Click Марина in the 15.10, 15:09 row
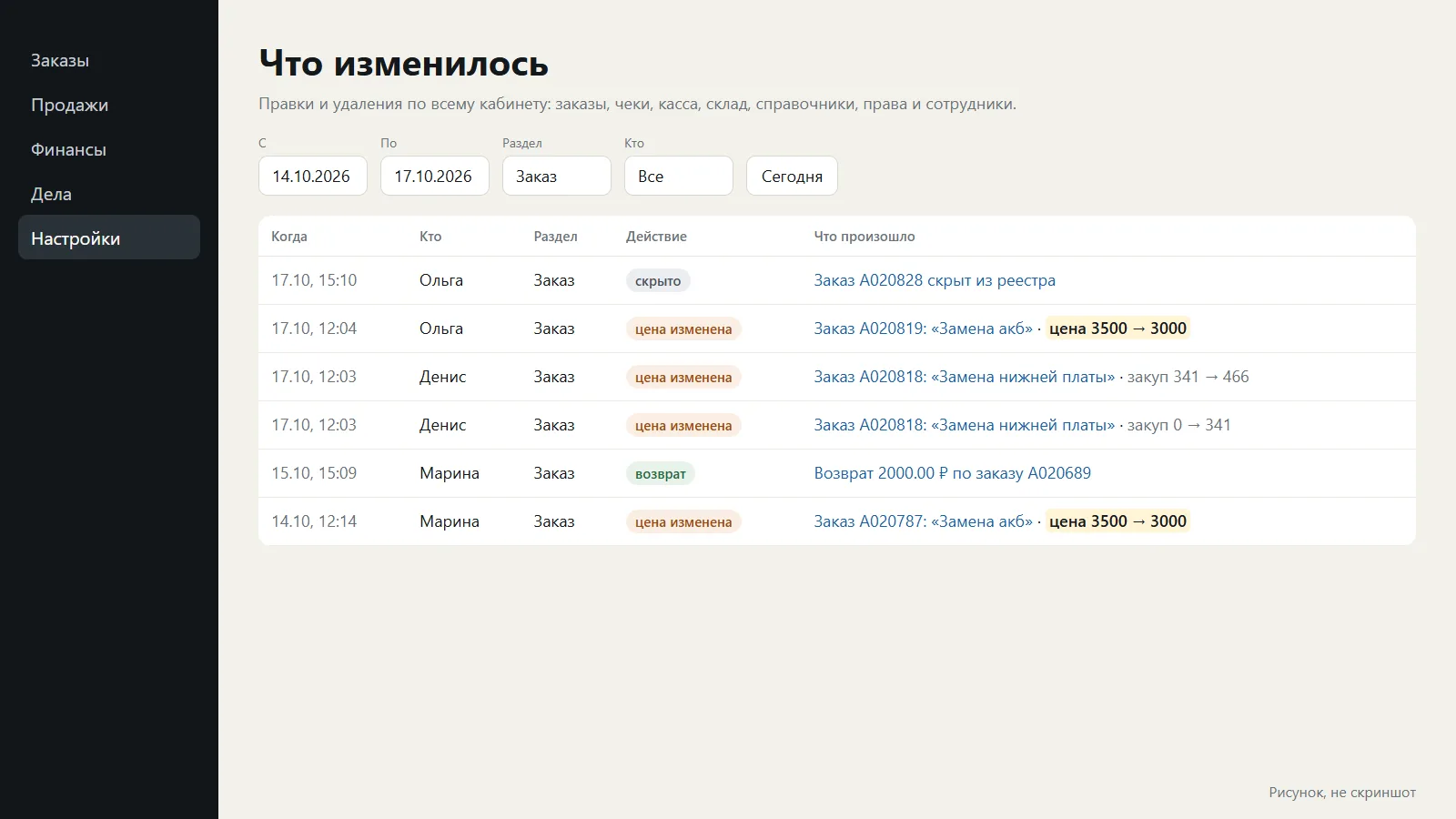The height and width of the screenshot is (819, 1456). (x=450, y=473)
